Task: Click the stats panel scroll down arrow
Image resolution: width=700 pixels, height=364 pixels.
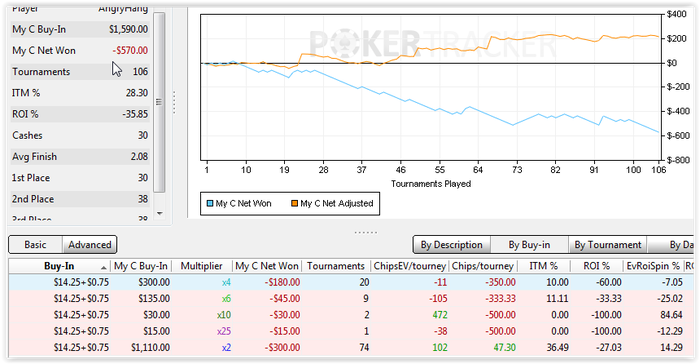Action: [159, 213]
